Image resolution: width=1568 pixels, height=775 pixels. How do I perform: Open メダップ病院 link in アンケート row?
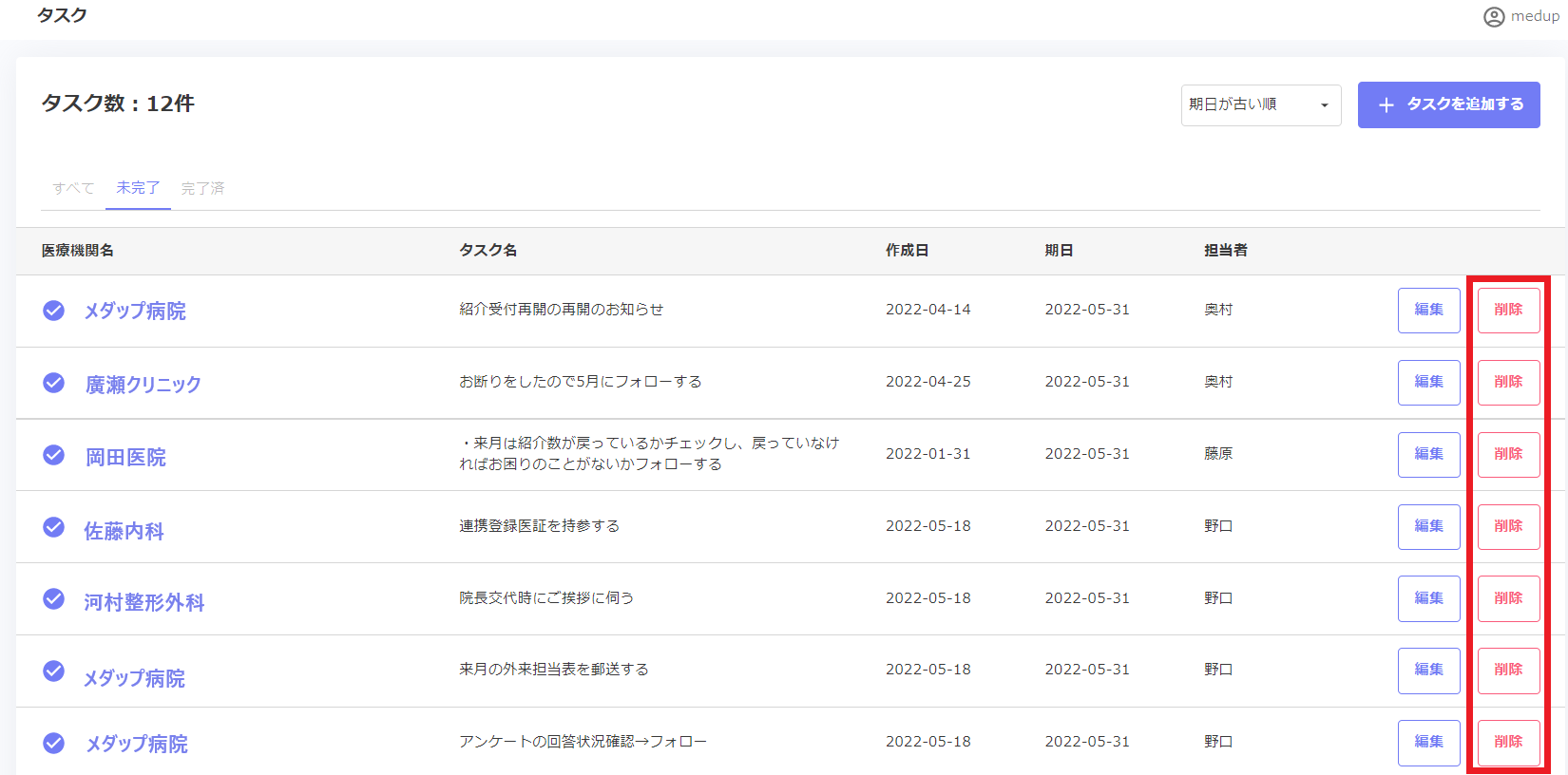tap(137, 744)
